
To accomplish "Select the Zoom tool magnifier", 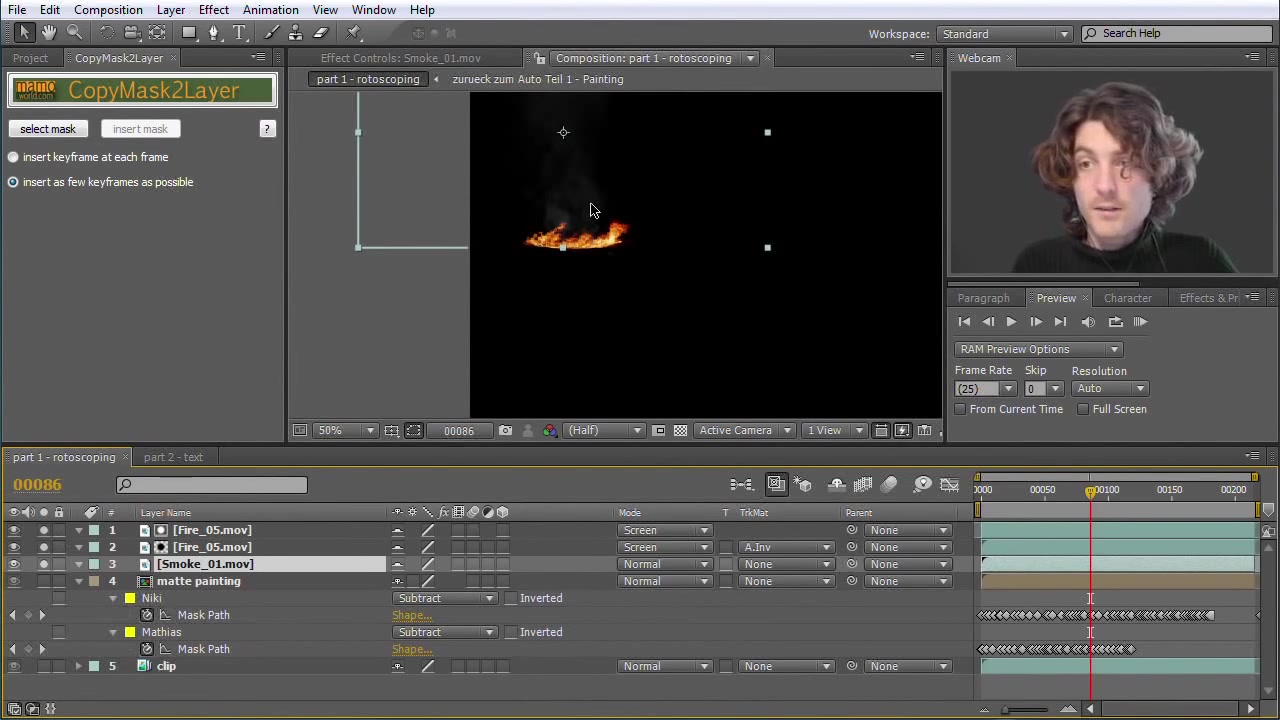I will (x=74, y=33).
